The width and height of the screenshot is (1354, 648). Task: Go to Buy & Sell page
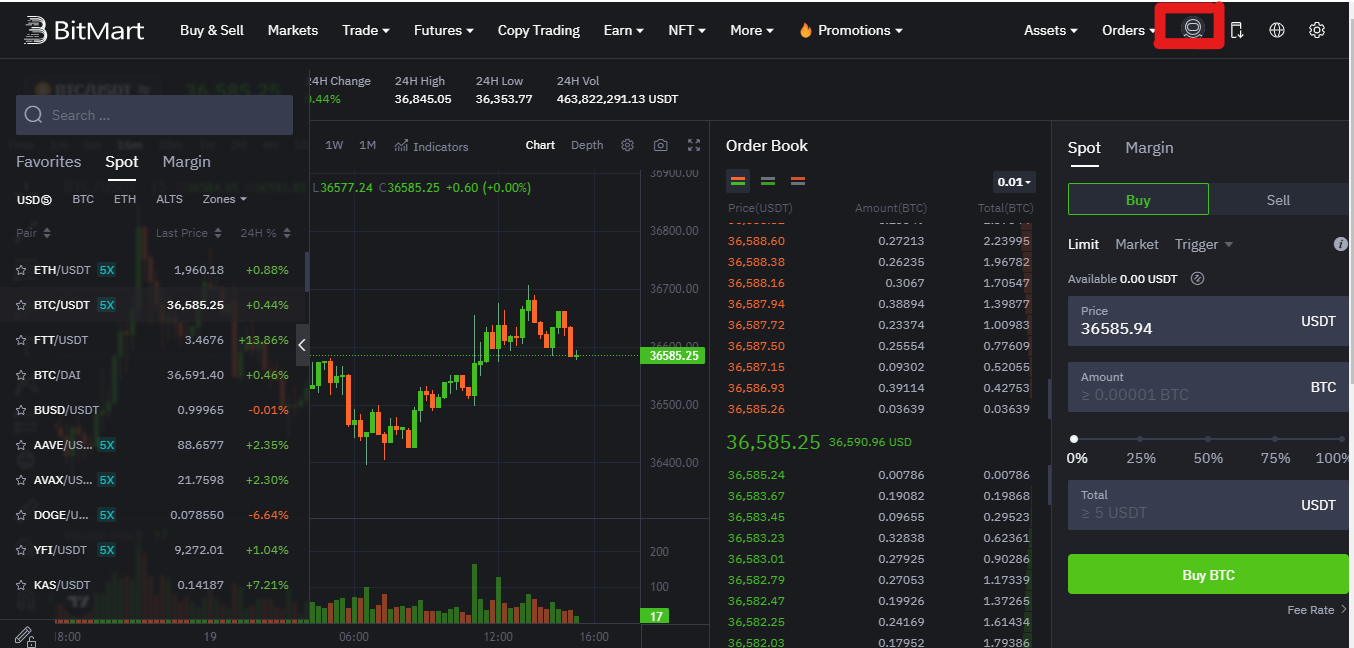click(212, 30)
